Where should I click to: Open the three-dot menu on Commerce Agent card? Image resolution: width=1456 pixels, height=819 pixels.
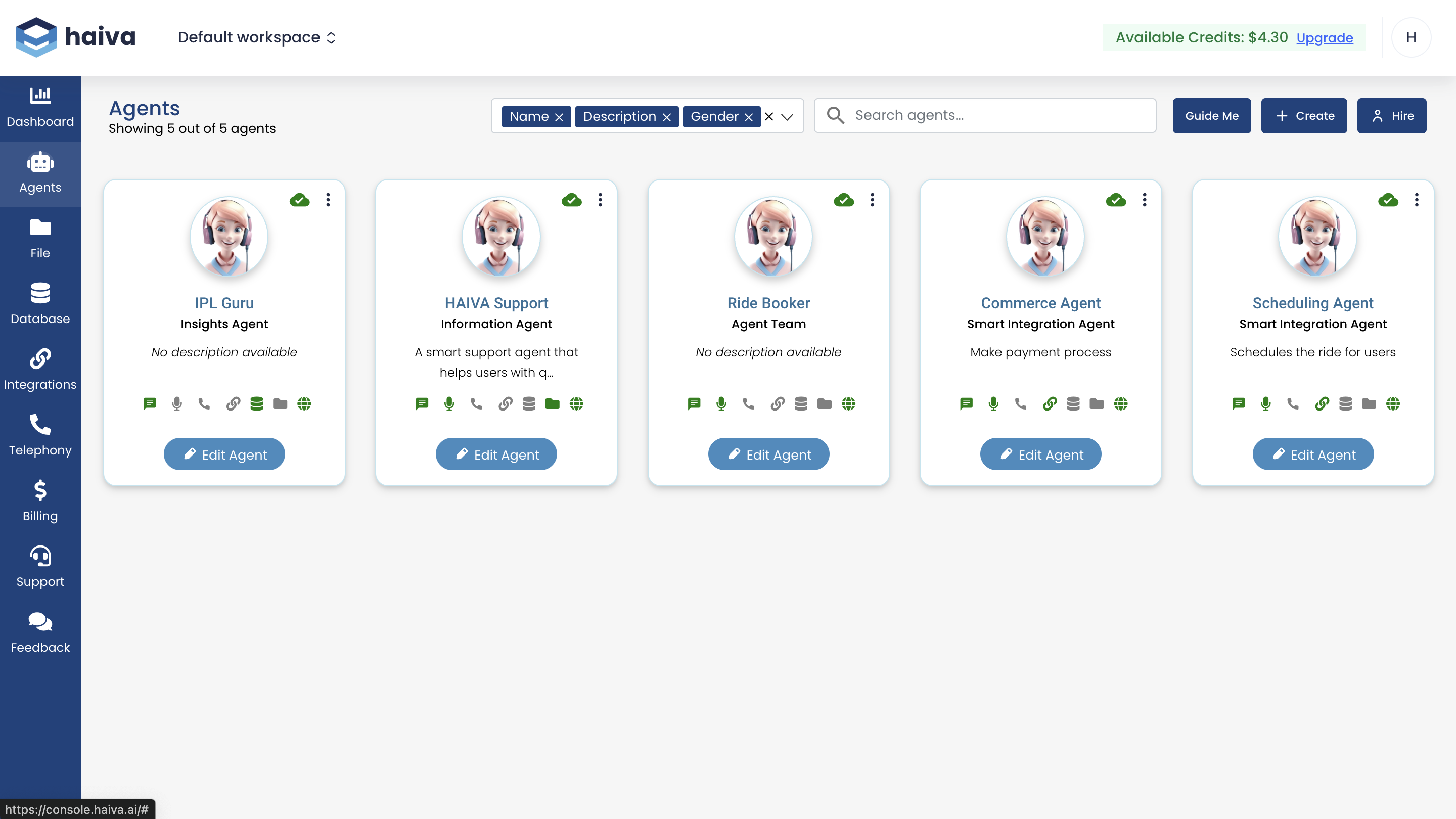[1145, 200]
